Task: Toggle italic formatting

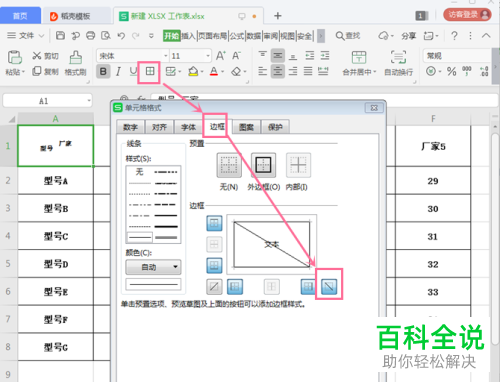Action: click(118, 71)
